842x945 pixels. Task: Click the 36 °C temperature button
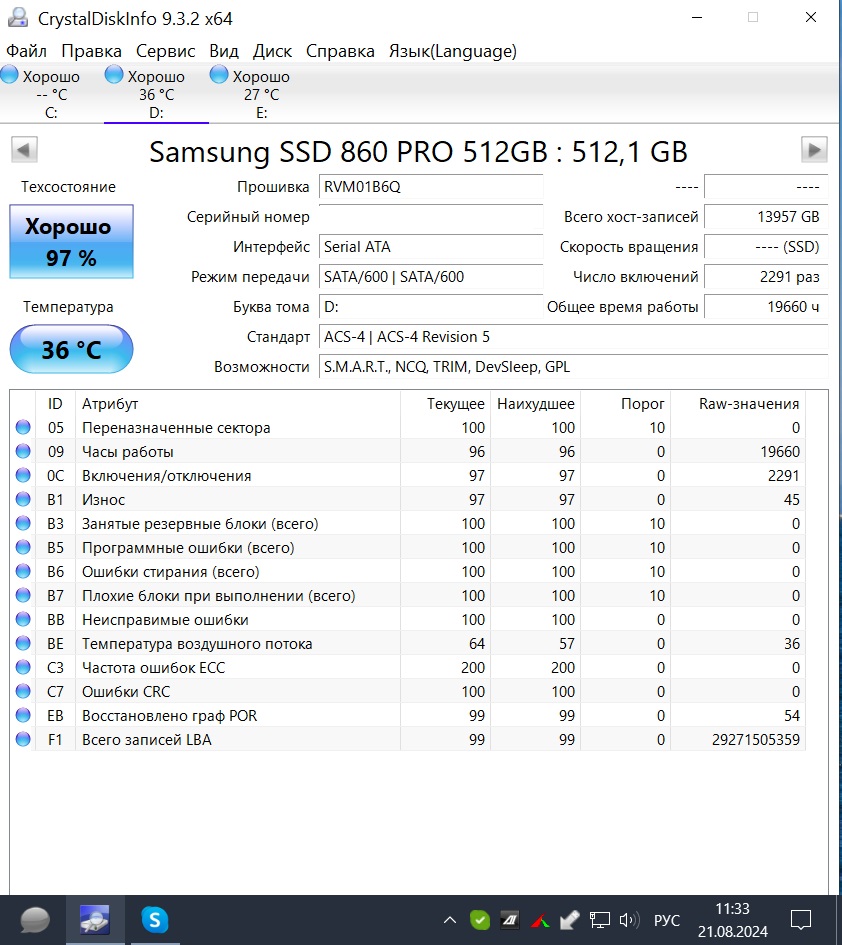point(71,349)
